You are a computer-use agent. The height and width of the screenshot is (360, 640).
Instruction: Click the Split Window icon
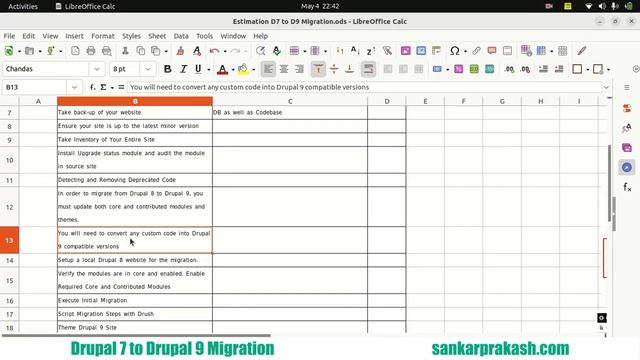pos(562,51)
